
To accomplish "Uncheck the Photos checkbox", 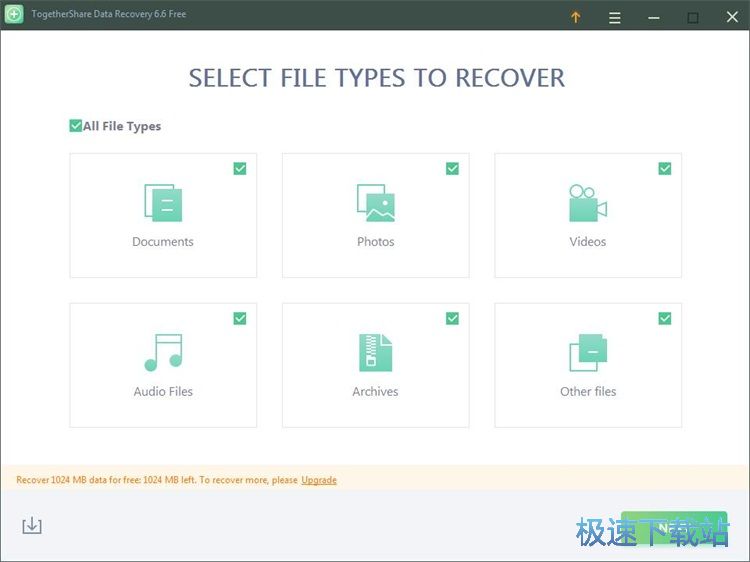I will coord(452,169).
